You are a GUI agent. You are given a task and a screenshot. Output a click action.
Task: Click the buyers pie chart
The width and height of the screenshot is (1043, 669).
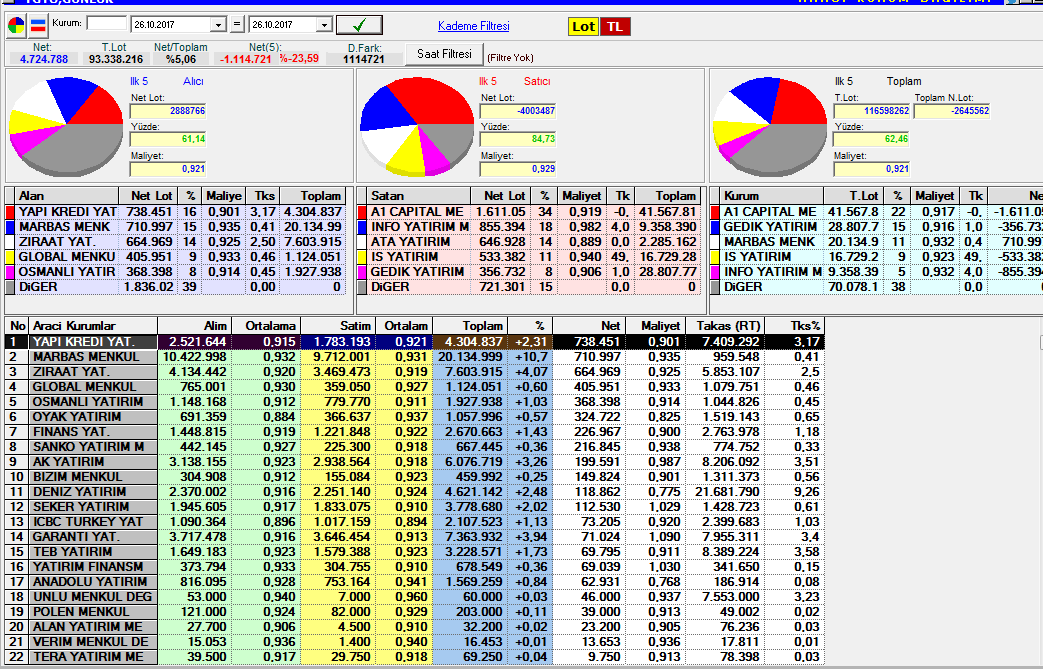click(x=65, y=125)
